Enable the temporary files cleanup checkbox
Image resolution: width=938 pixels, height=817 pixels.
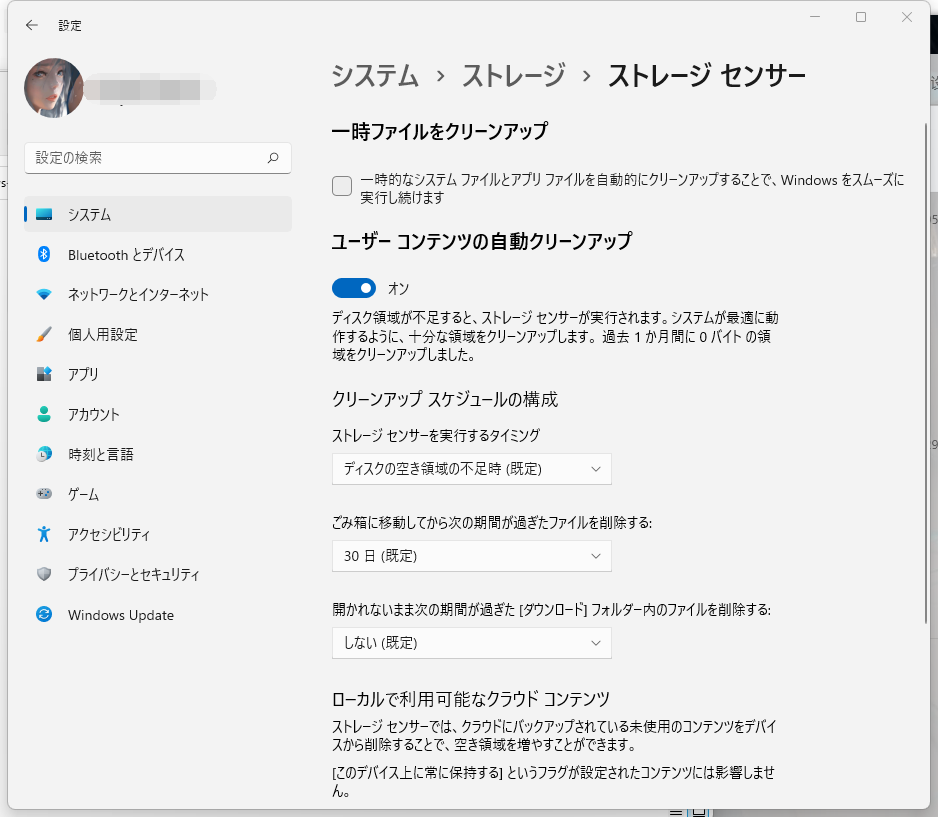tap(342, 186)
